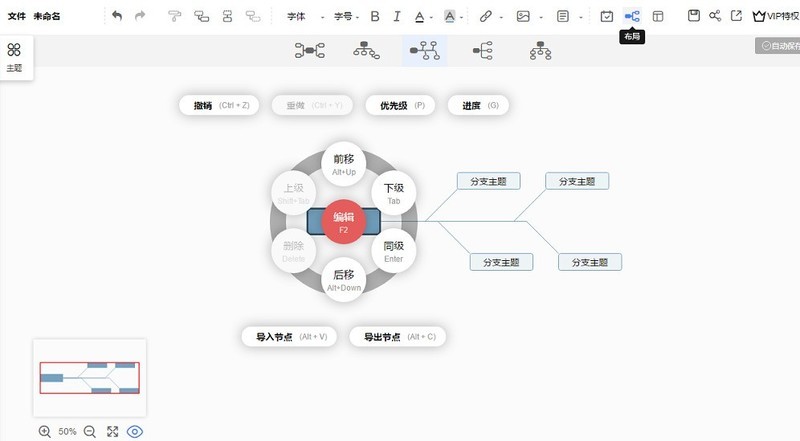Click the layout (布局) icon
Image resolution: width=800 pixels, height=441 pixels.
click(632, 16)
